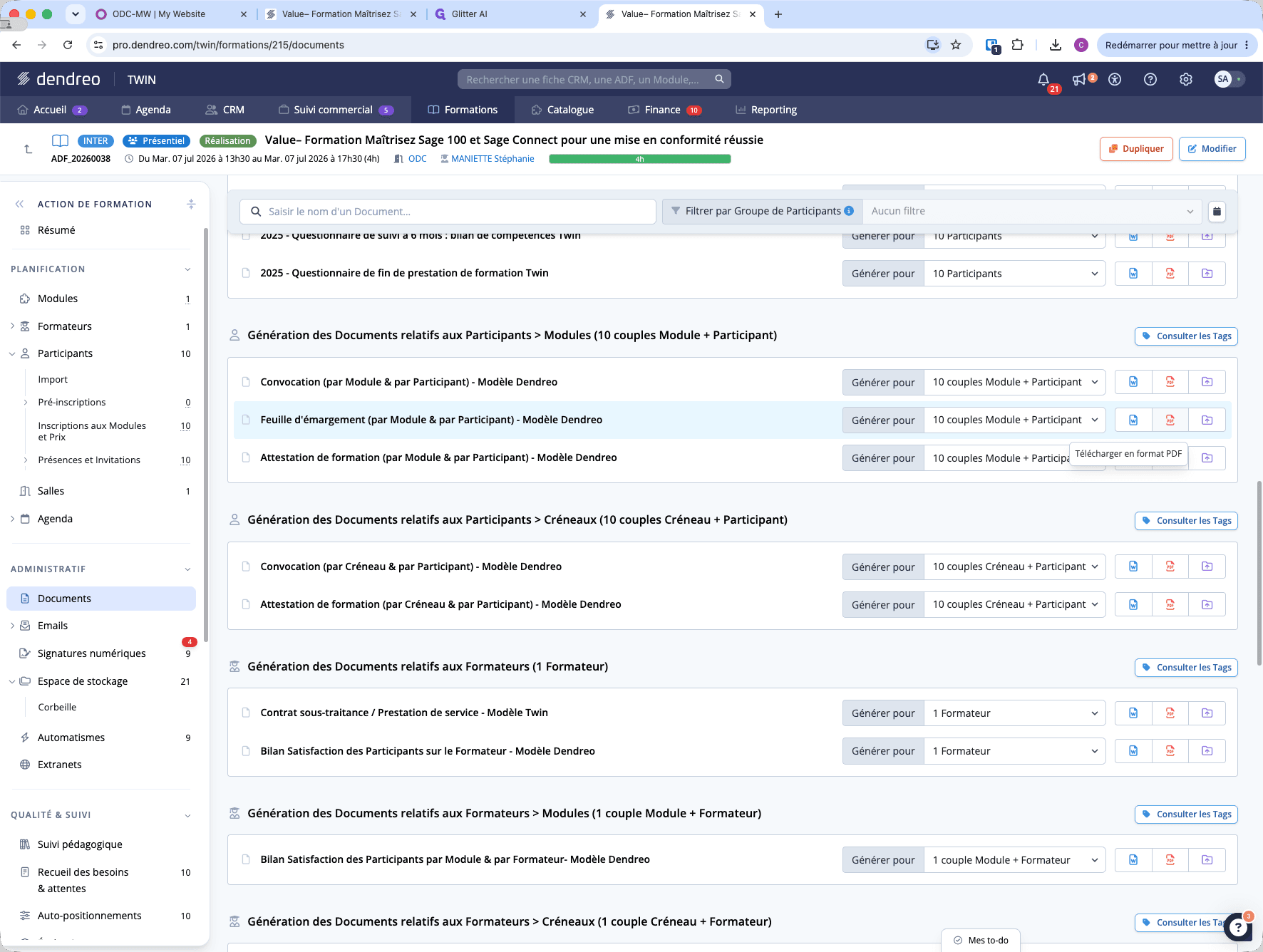
Task: Click the main page vertical scrollbar
Action: tap(1259, 574)
